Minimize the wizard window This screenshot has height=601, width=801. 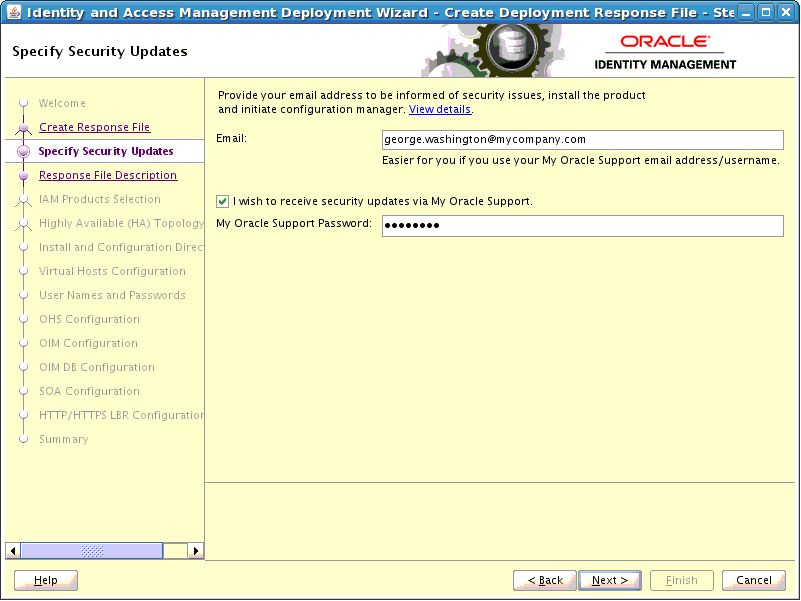(x=746, y=12)
